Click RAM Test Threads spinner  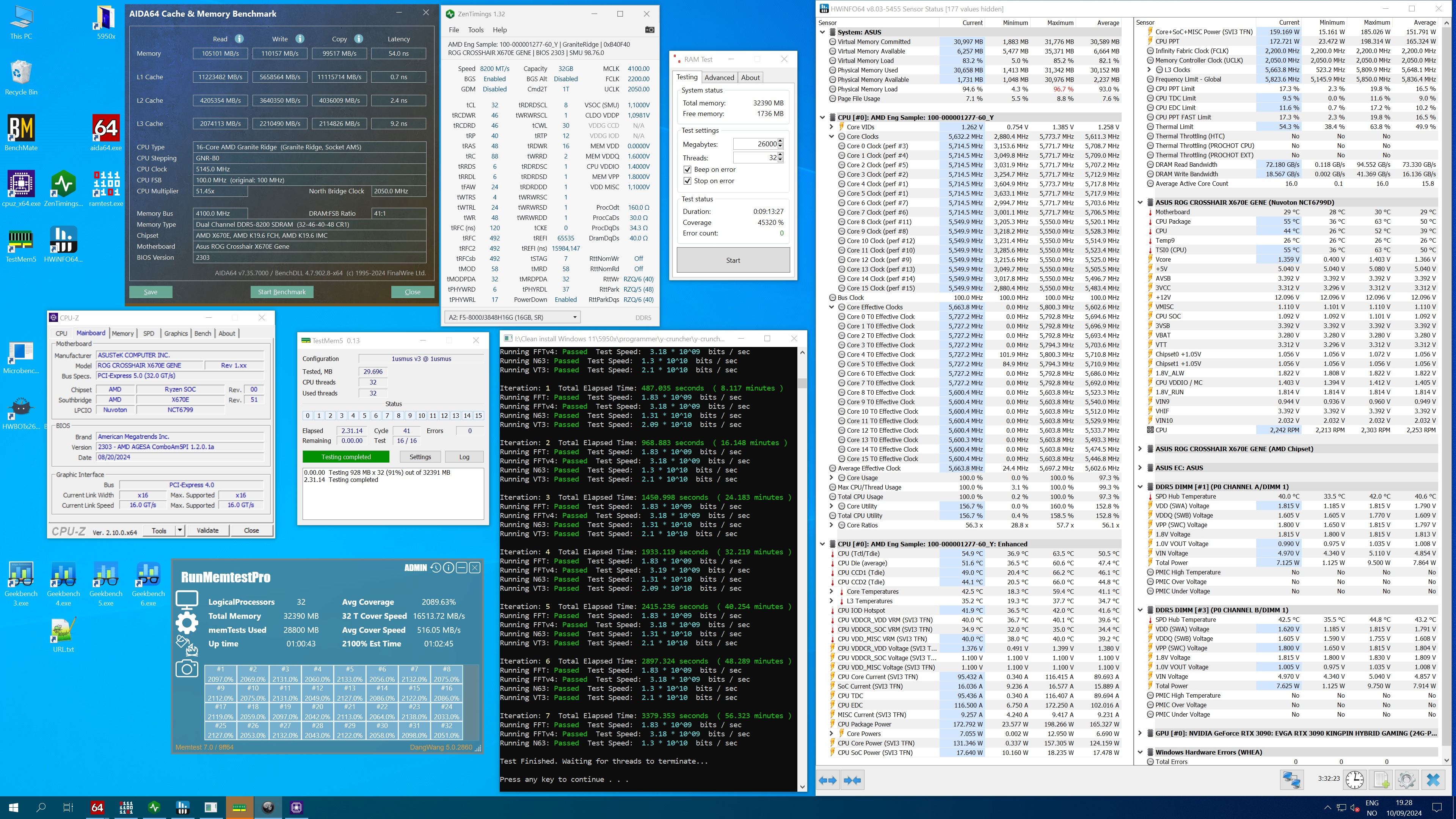(780, 158)
